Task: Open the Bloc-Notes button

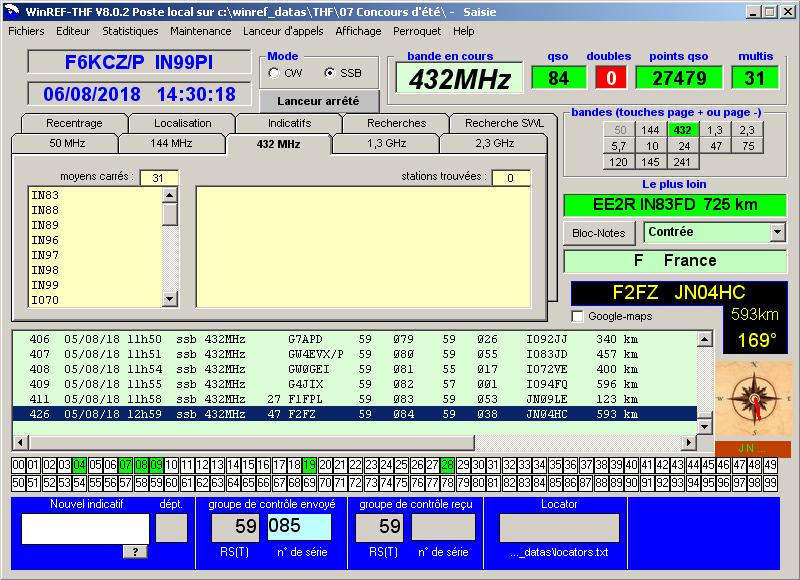Action: click(599, 233)
